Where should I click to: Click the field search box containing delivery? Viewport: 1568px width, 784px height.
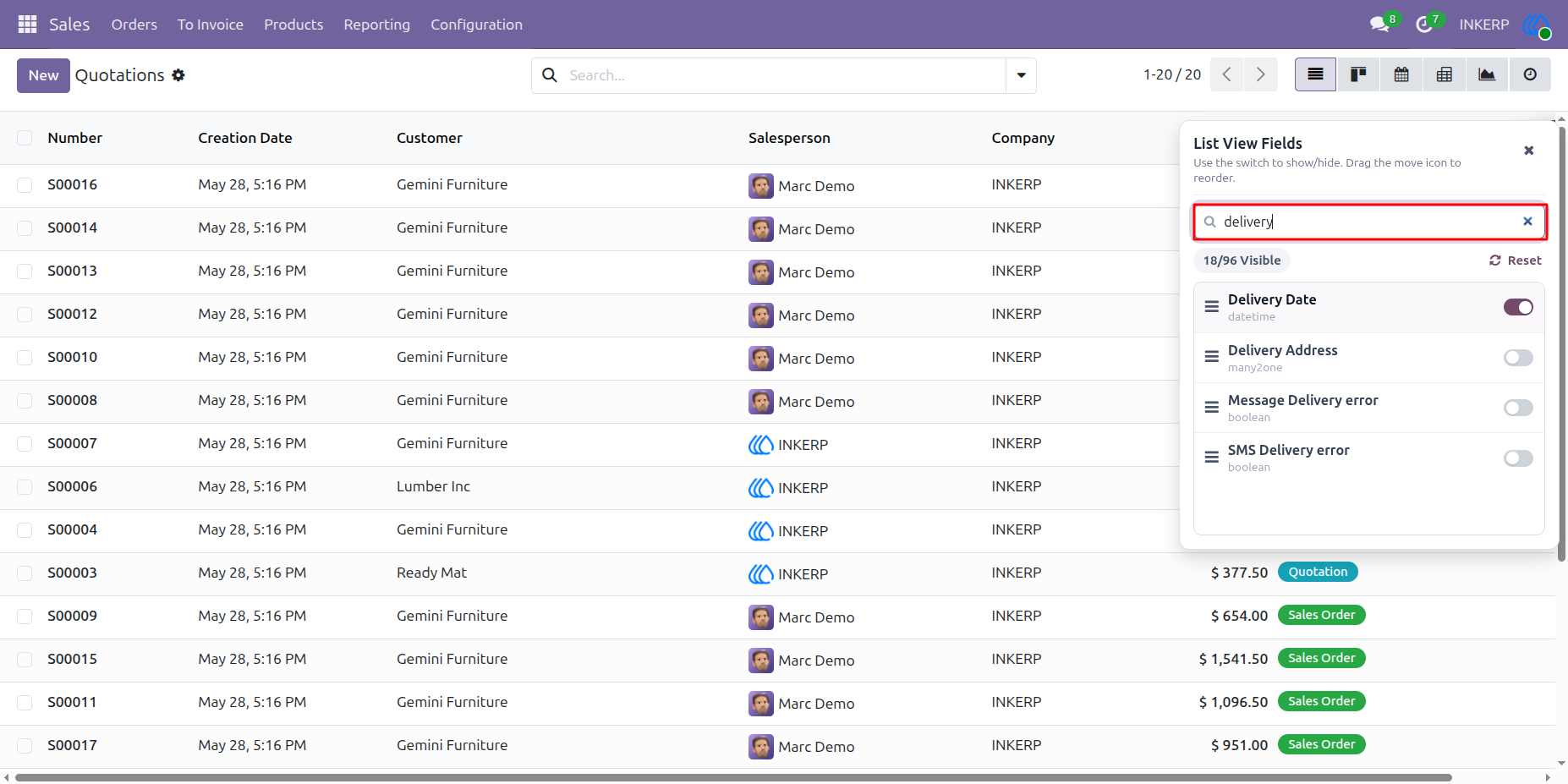pos(1369,222)
